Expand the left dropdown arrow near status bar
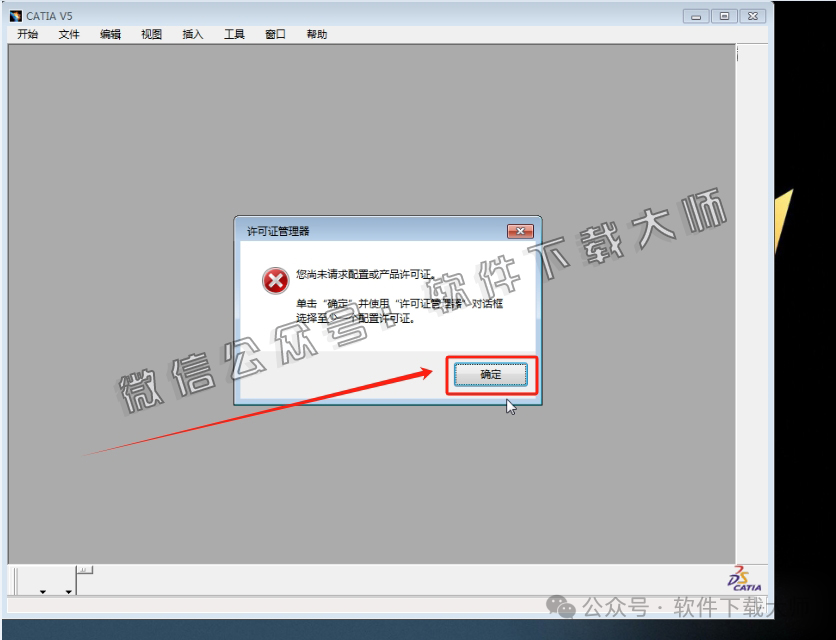 [x=42, y=591]
